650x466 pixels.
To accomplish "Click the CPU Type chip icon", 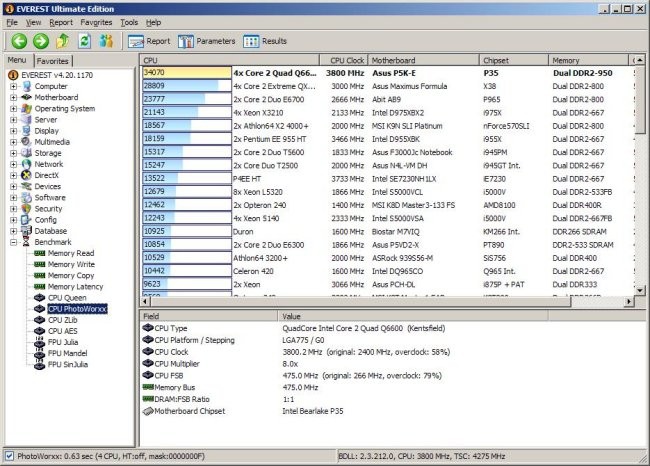I will tap(148, 328).
